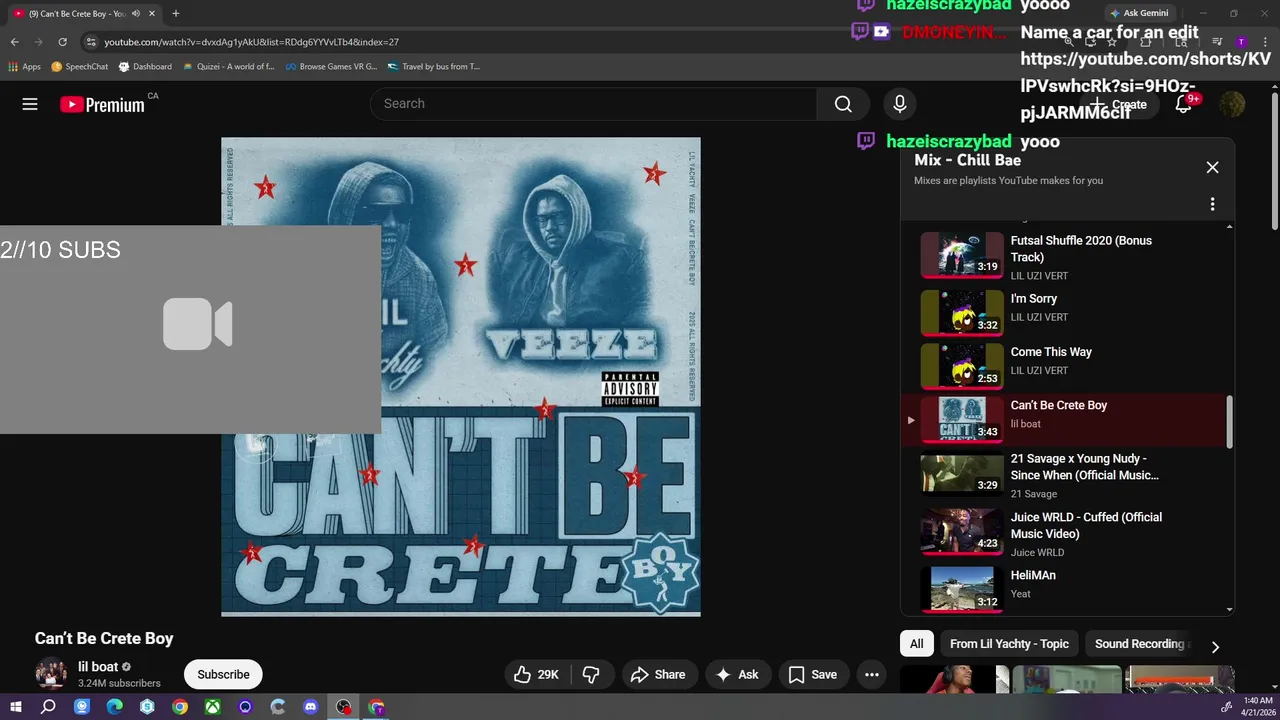Open the YouTube hamburger guide menu

click(30, 104)
